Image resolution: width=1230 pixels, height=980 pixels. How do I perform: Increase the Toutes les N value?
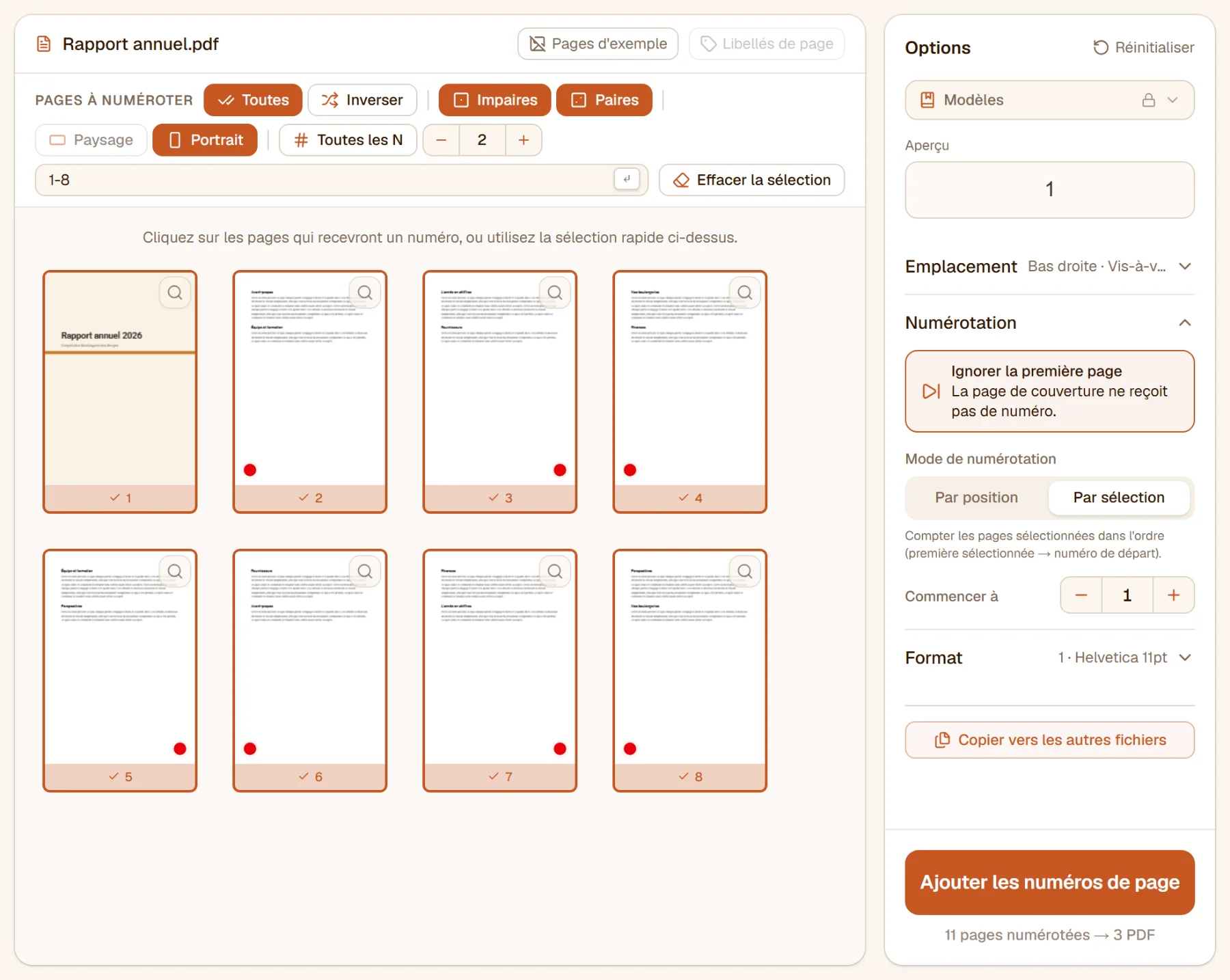(523, 140)
